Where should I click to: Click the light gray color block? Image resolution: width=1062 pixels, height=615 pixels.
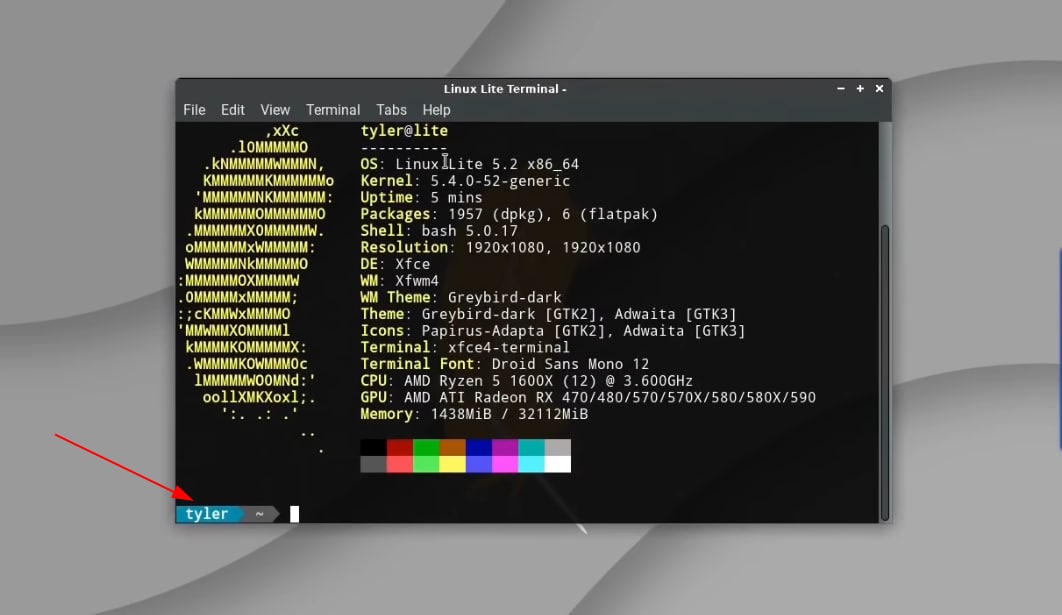coord(558,447)
